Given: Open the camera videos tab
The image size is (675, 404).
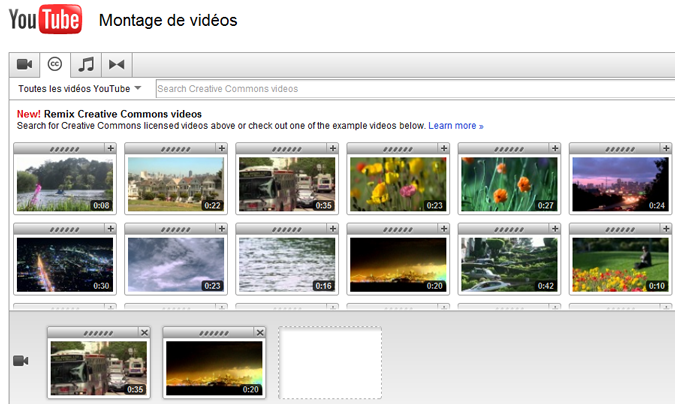Looking at the screenshot, I should [x=25, y=64].
